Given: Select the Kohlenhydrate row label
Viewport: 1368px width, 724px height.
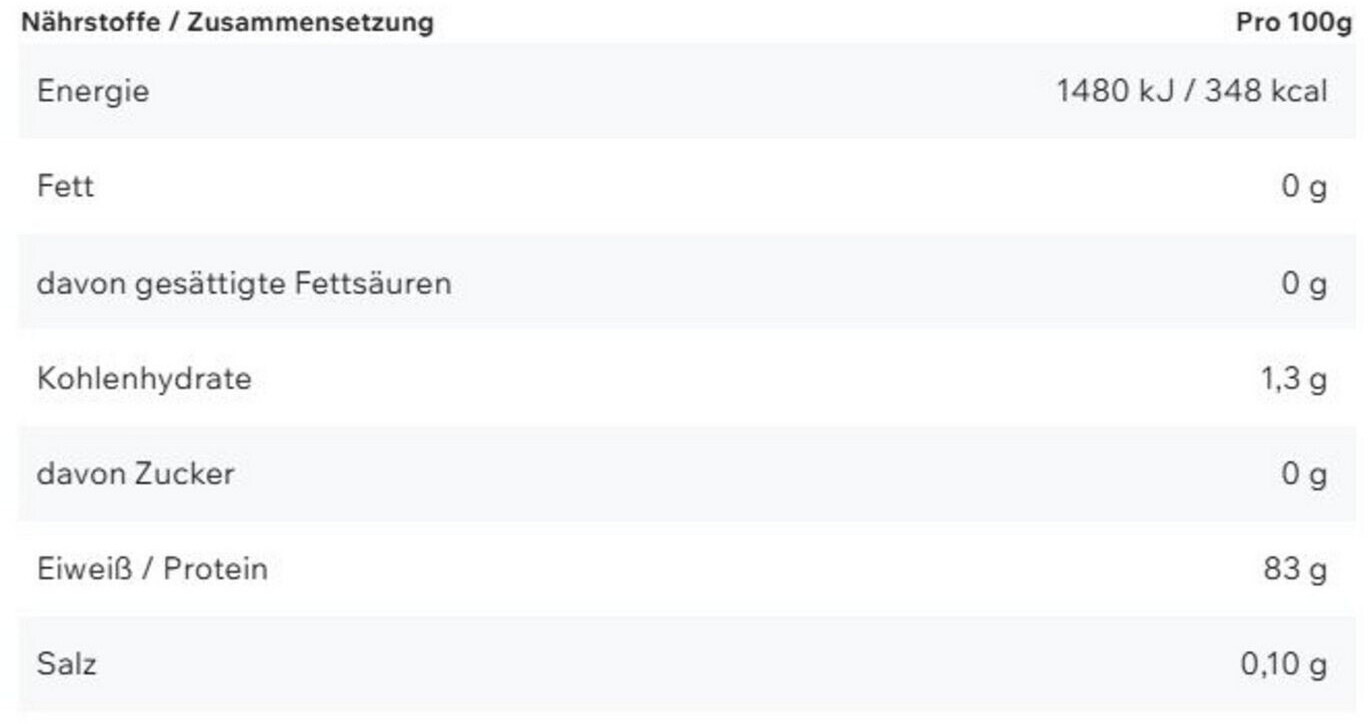Looking at the screenshot, I should point(144,379).
